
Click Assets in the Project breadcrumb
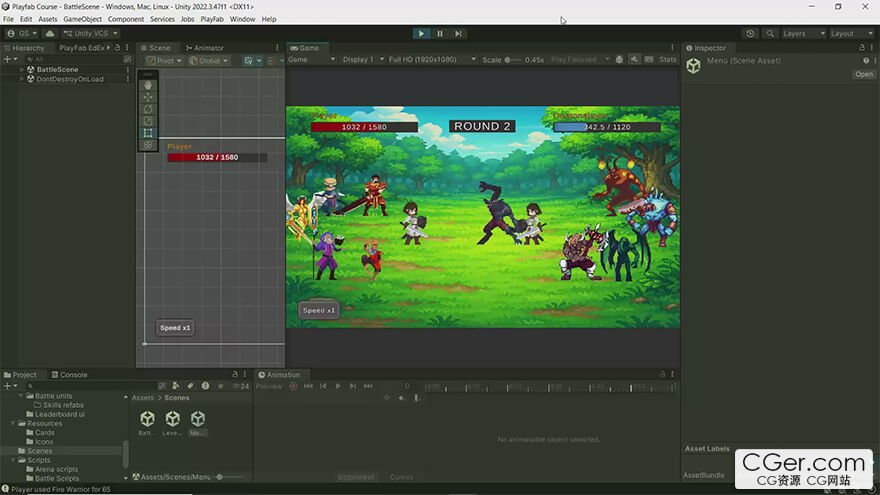(143, 397)
